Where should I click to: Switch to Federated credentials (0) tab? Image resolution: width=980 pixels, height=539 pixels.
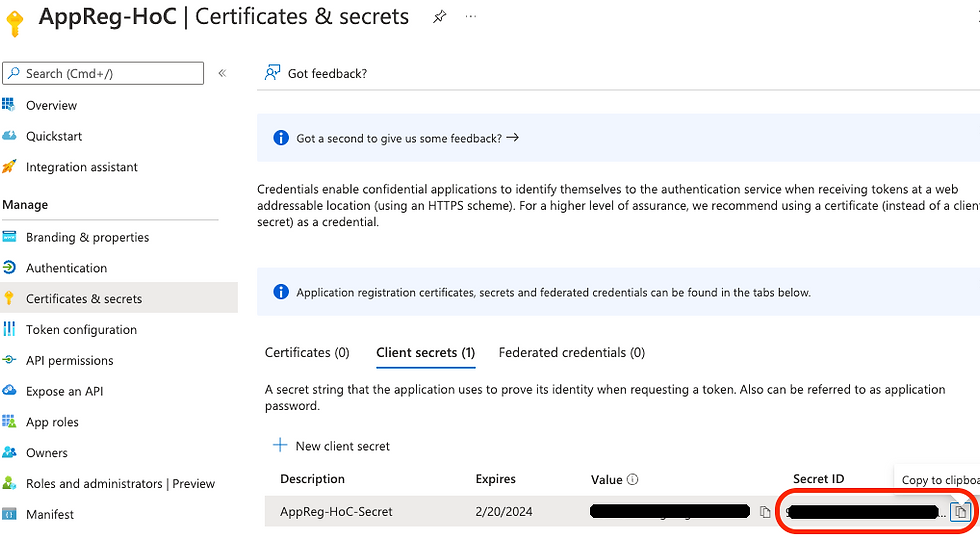pyautogui.click(x=571, y=353)
